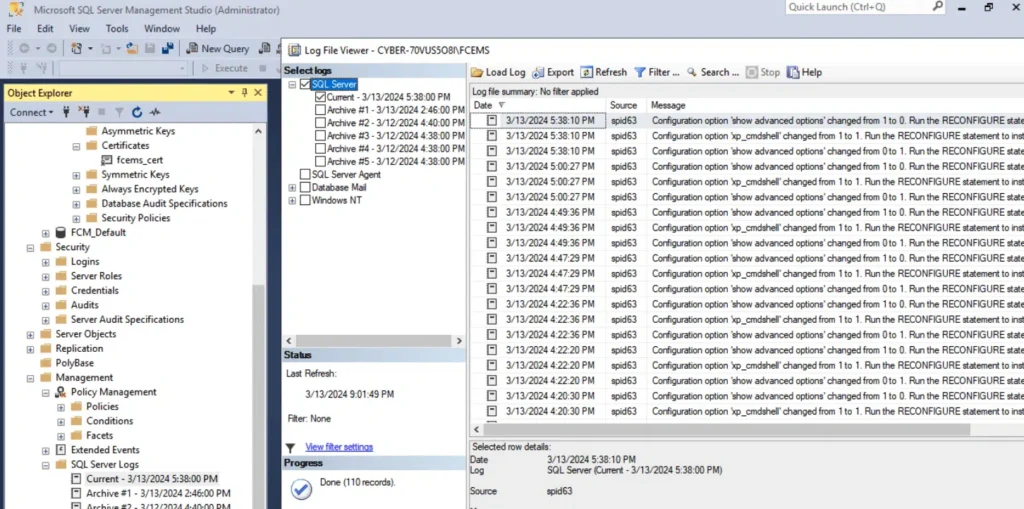Click the Quick Launch search magnifier icon
This screenshot has width=1024, height=509.
[x=937, y=7]
